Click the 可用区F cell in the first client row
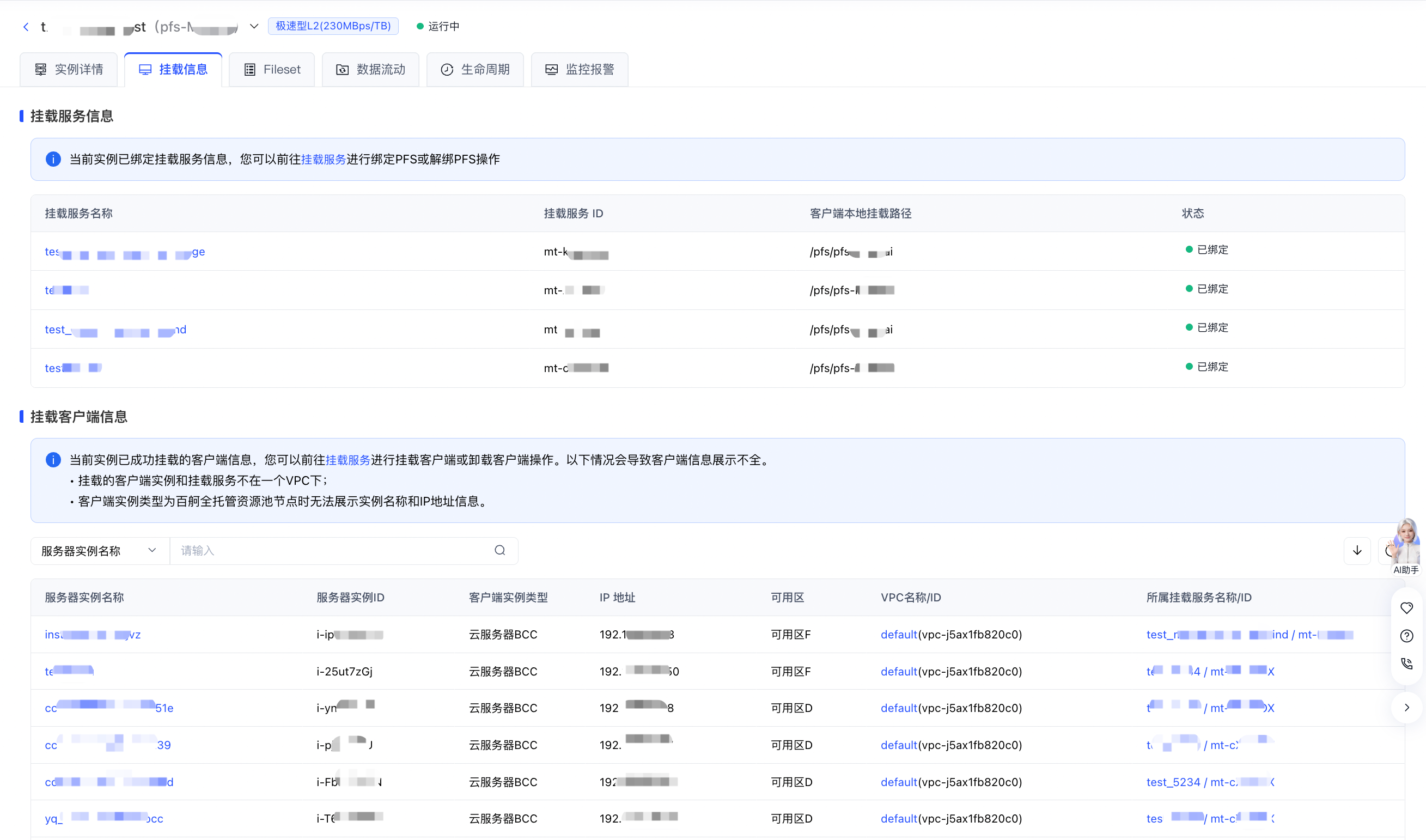This screenshot has height=840, width=1426. click(790, 635)
